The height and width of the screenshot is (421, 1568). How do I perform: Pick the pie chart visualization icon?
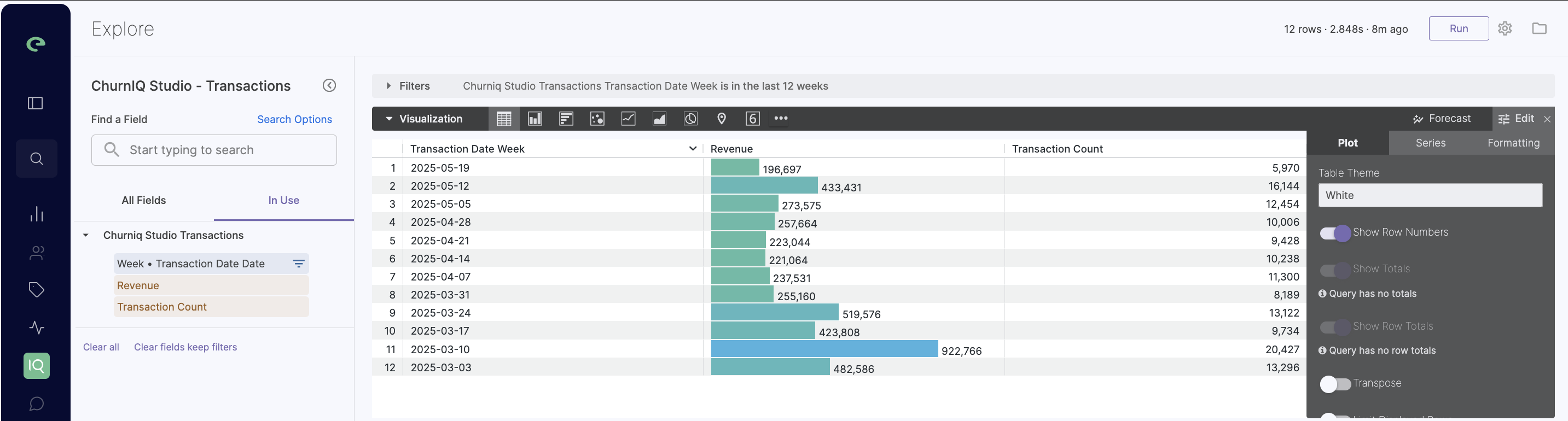(690, 119)
